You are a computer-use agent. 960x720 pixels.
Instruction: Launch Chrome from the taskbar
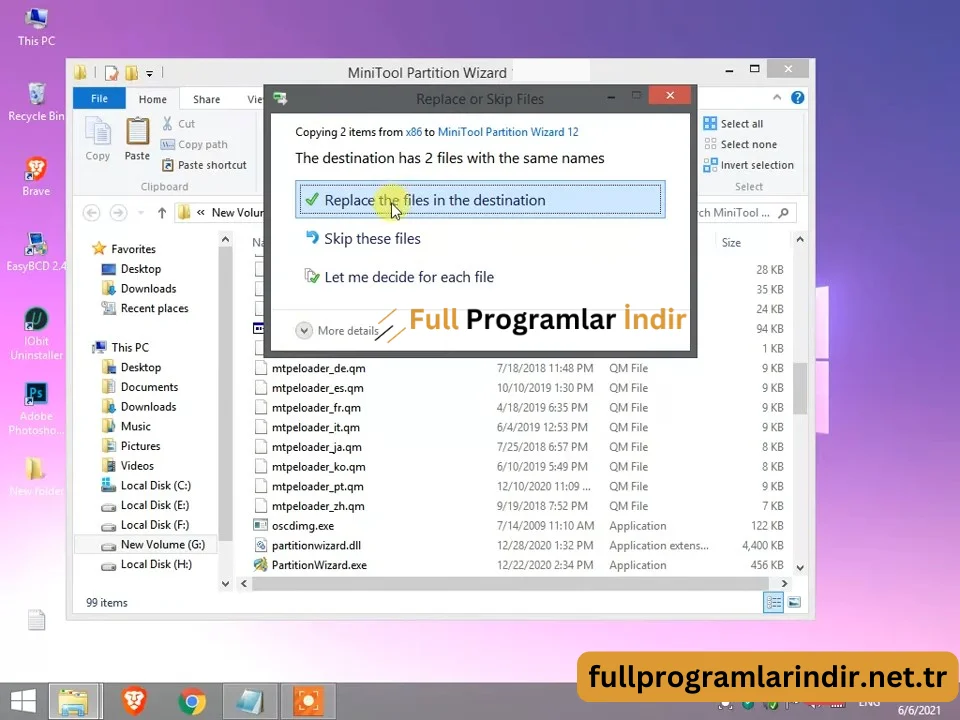coord(192,701)
